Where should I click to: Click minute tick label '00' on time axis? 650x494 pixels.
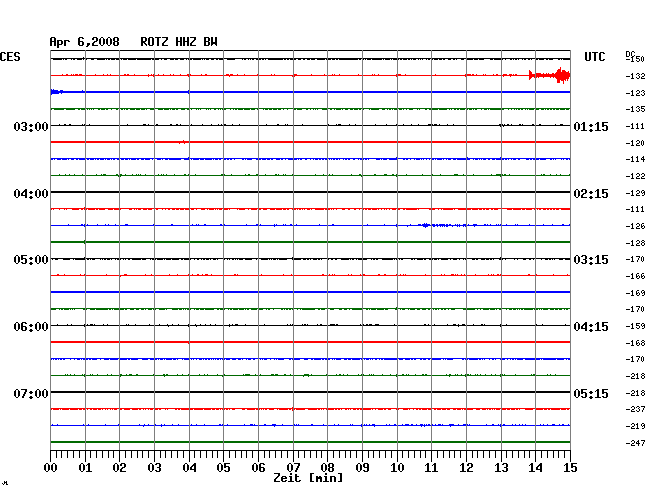[51, 468]
